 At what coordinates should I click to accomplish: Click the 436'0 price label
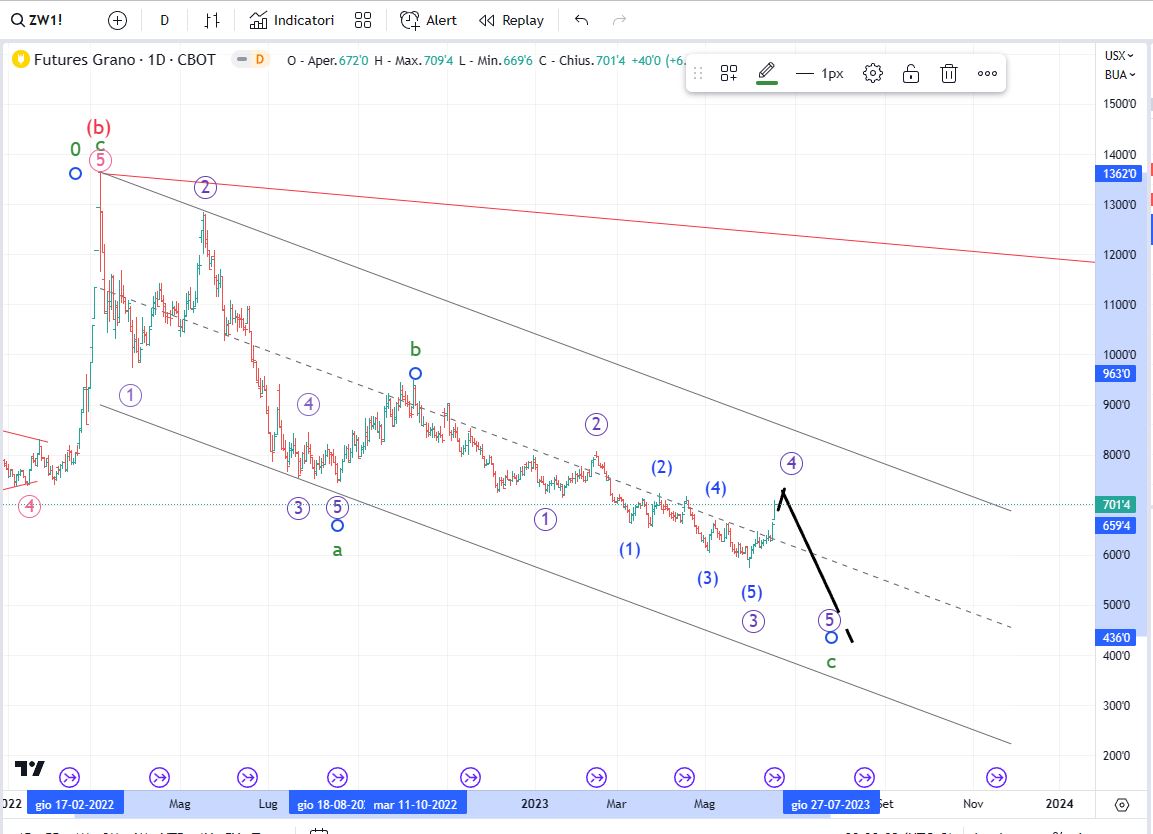click(x=1115, y=638)
